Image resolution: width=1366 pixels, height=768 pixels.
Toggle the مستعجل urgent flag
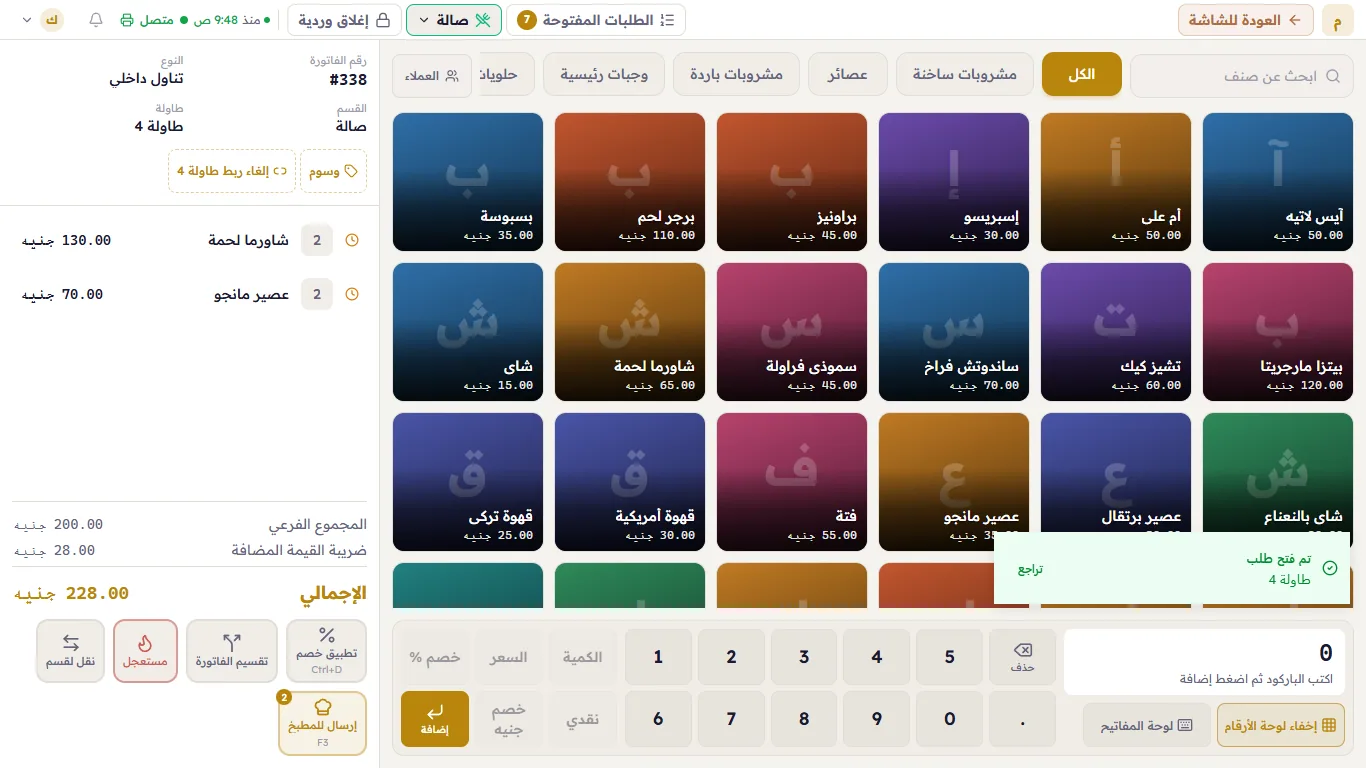[145, 651]
